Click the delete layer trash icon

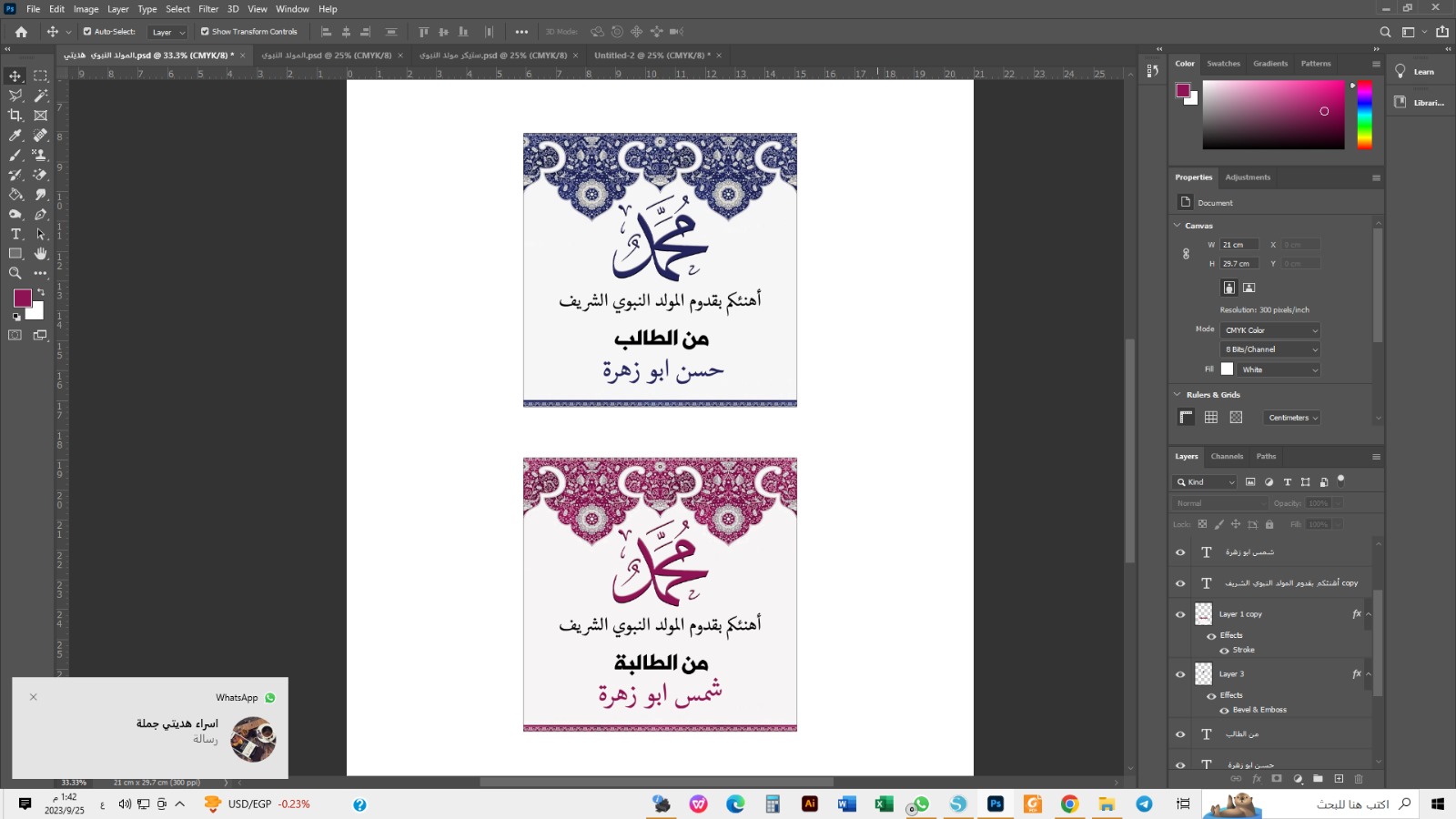(x=1359, y=779)
